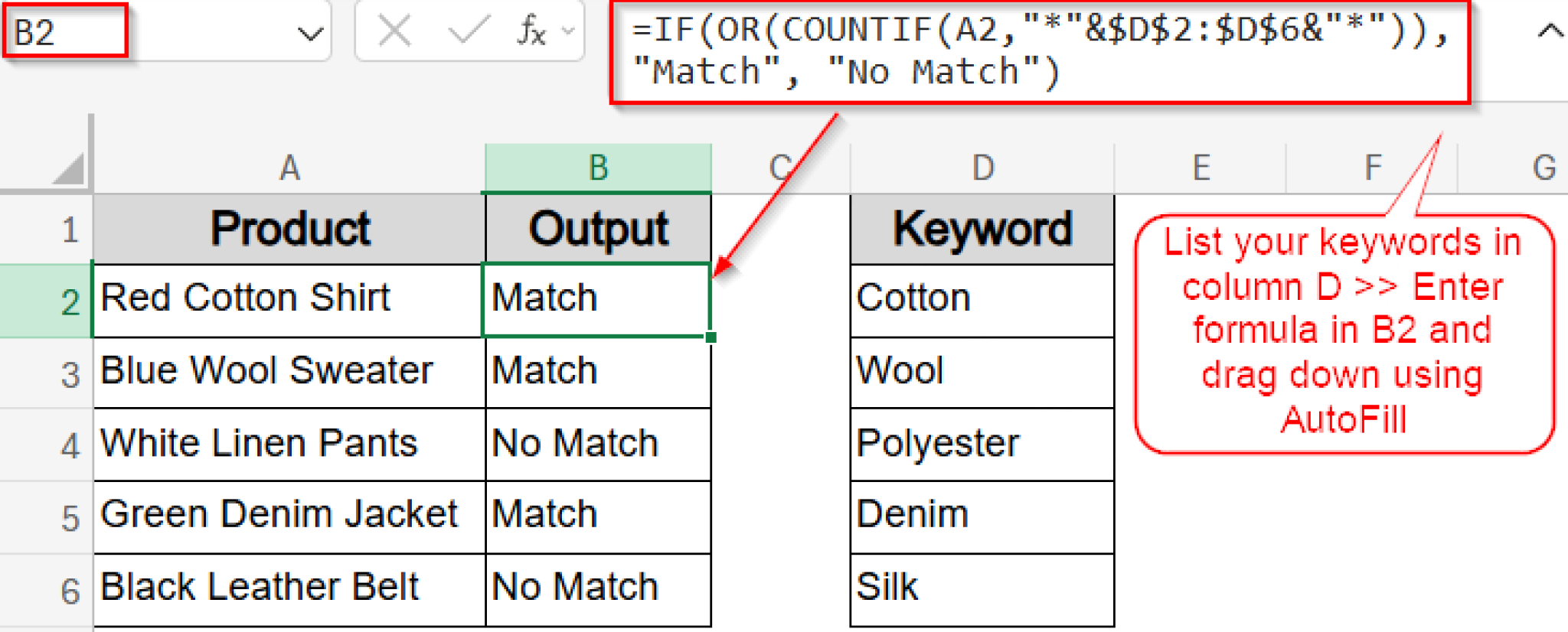This screenshot has height=632, width=1568.
Task: Click column F header
Action: tap(1370, 167)
